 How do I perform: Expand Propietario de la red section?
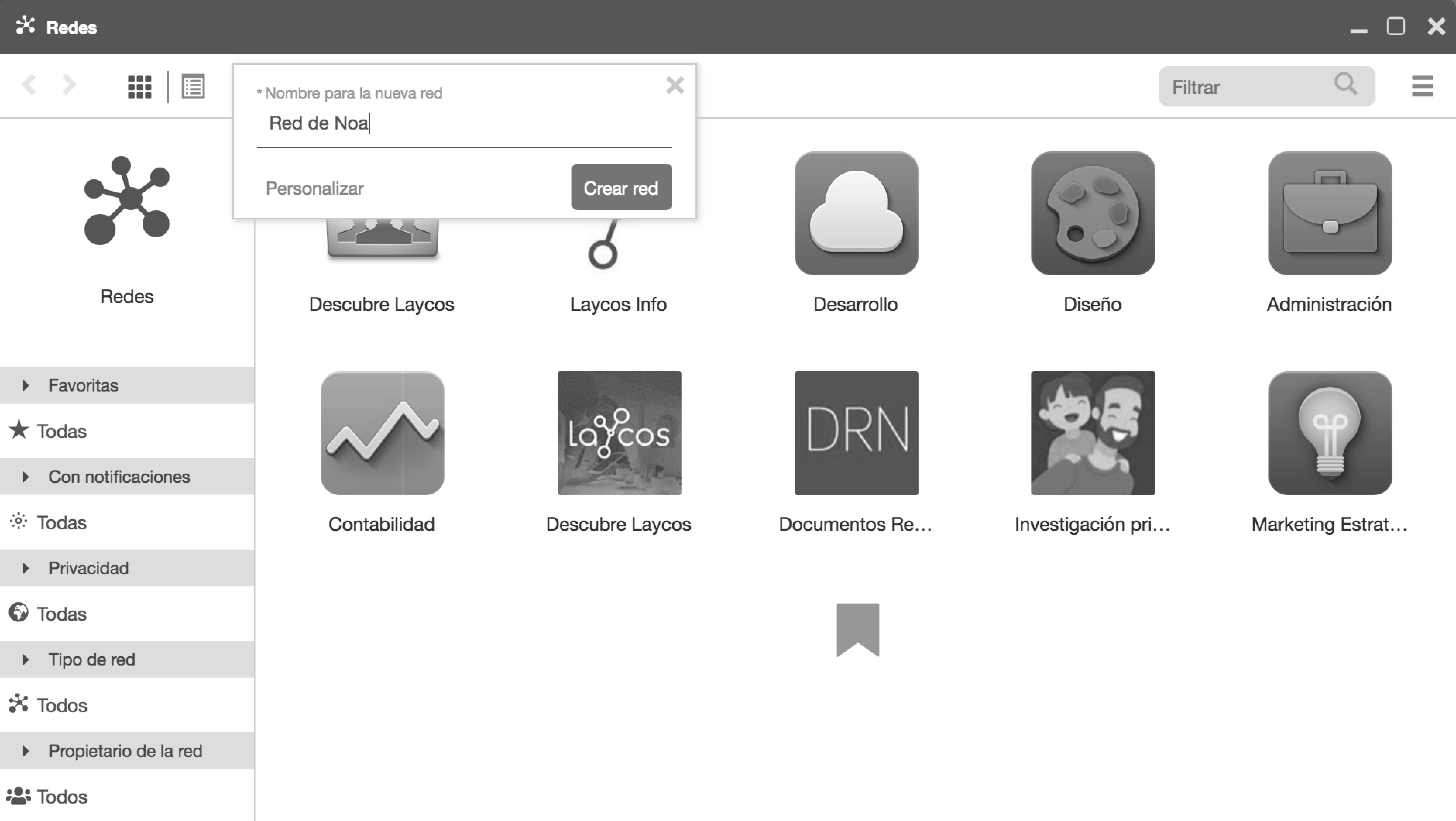pyautogui.click(x=127, y=751)
